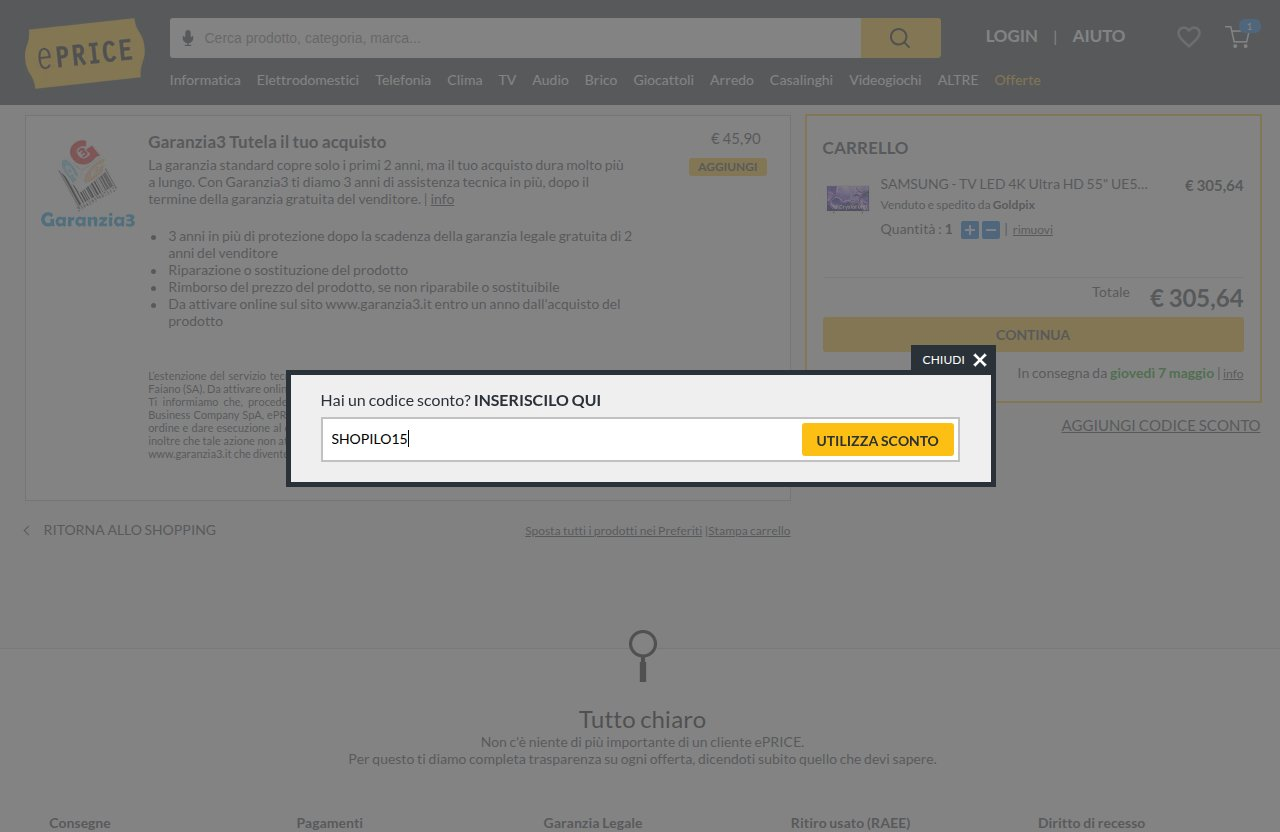Click the rimuovi link in cart
1280x832 pixels.
tap(1033, 230)
